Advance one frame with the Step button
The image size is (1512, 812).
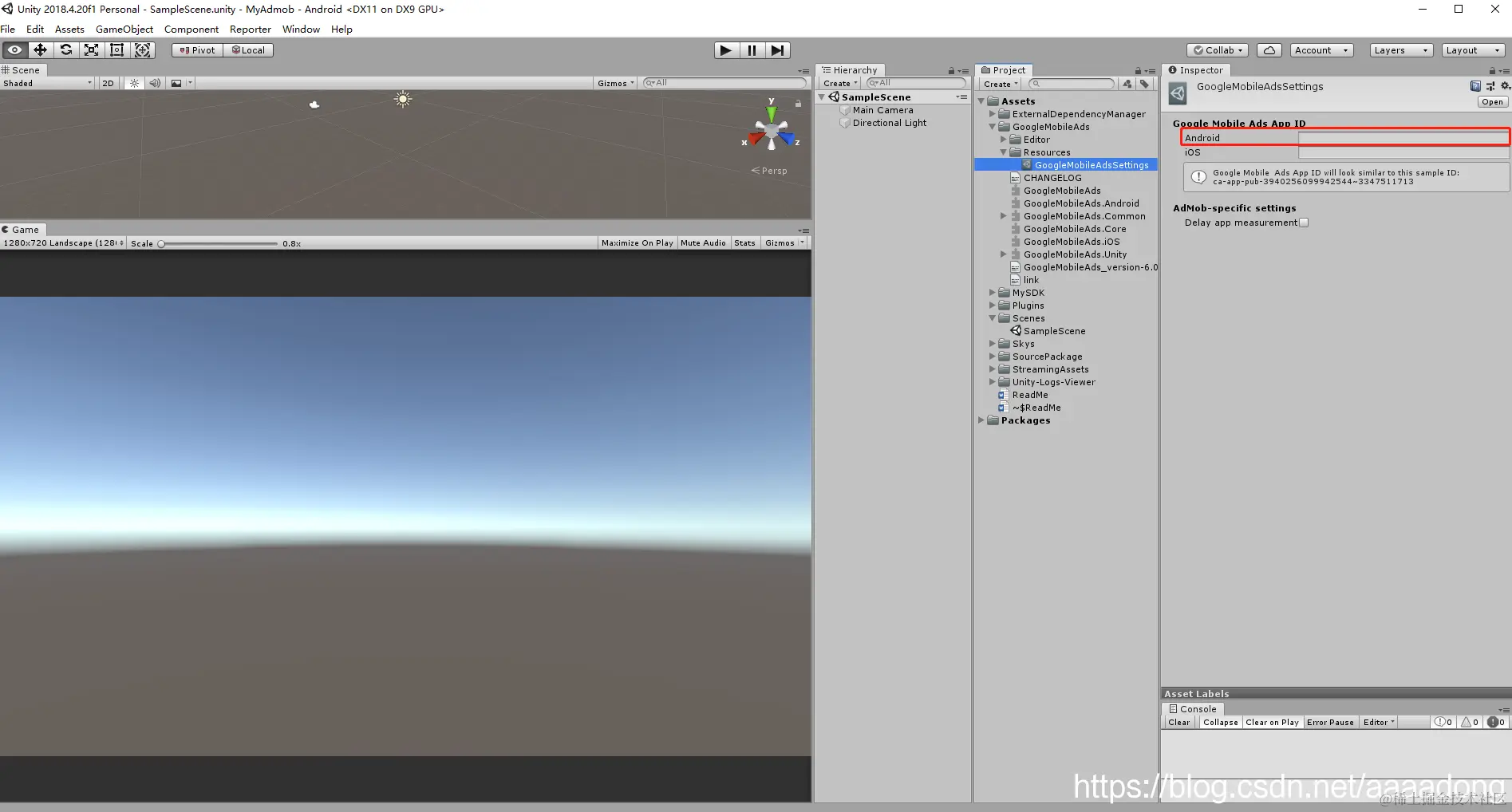pos(778,50)
